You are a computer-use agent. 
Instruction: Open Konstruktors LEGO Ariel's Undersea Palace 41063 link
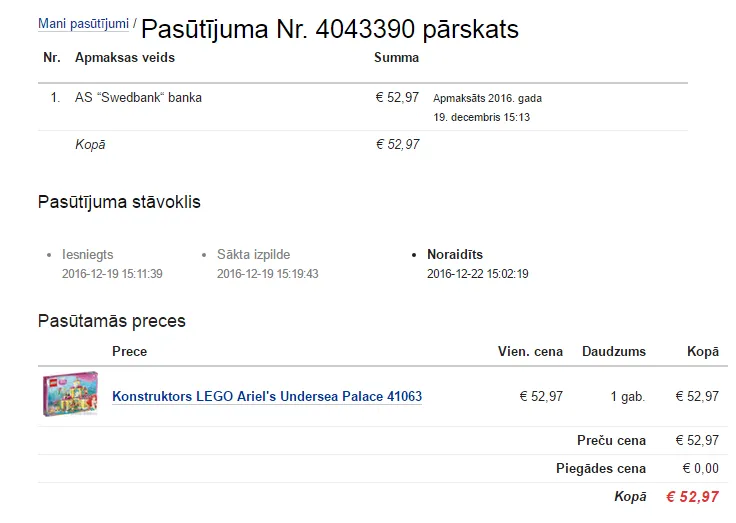[x=267, y=396]
